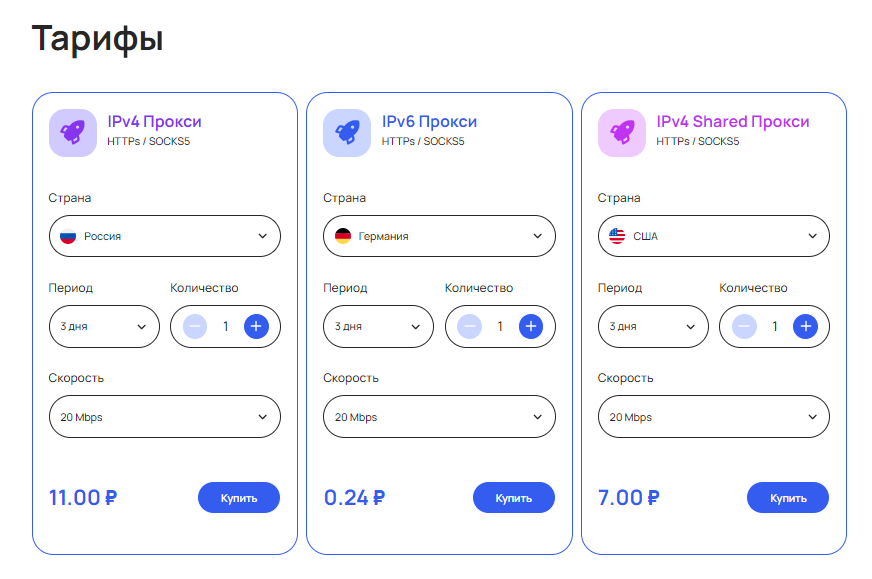This screenshot has height=579, width=872.
Task: Click Купить button for 0.24 ₽ tariff
Action: tap(514, 498)
